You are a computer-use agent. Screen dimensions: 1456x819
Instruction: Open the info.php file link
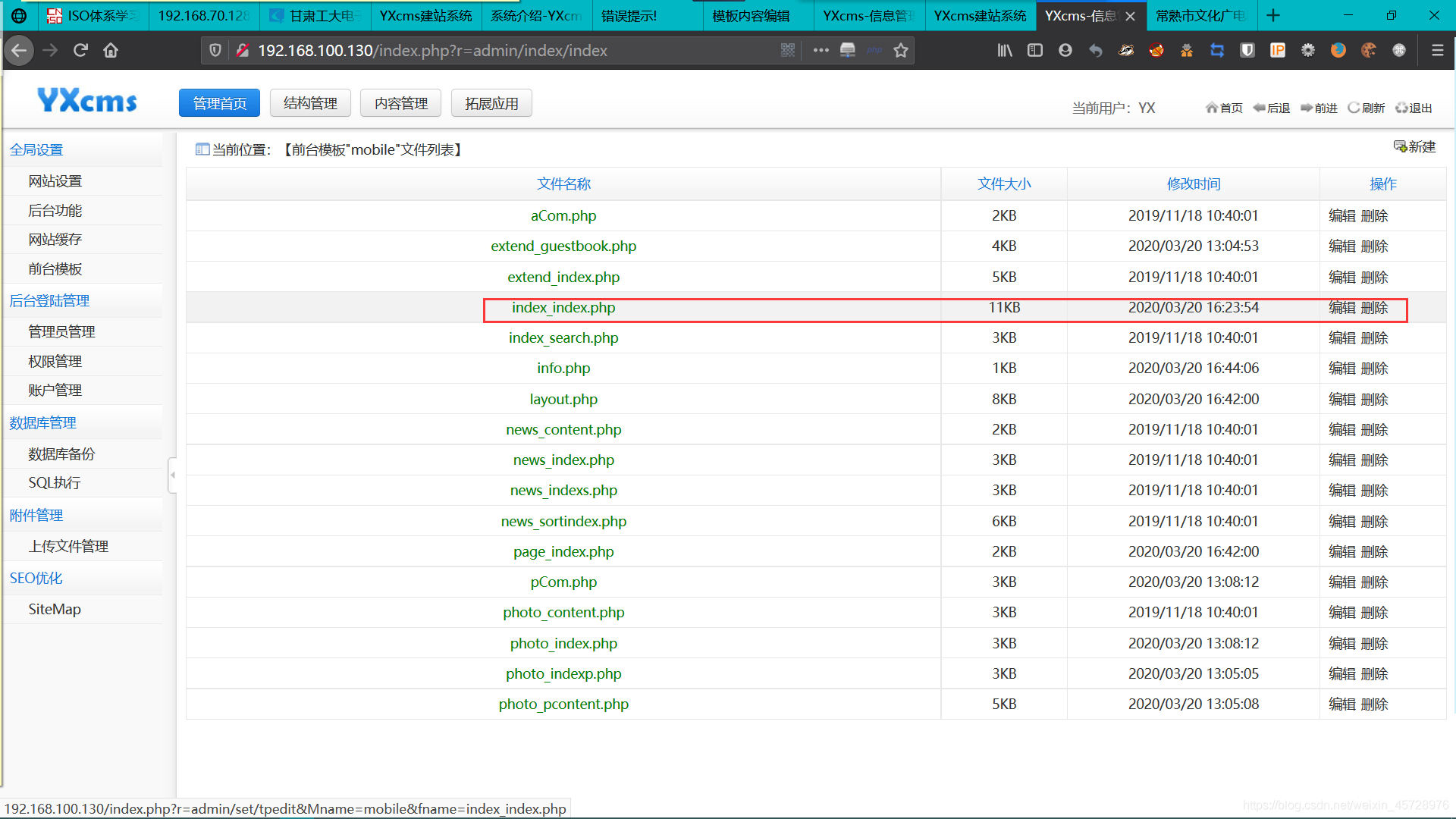[563, 369]
